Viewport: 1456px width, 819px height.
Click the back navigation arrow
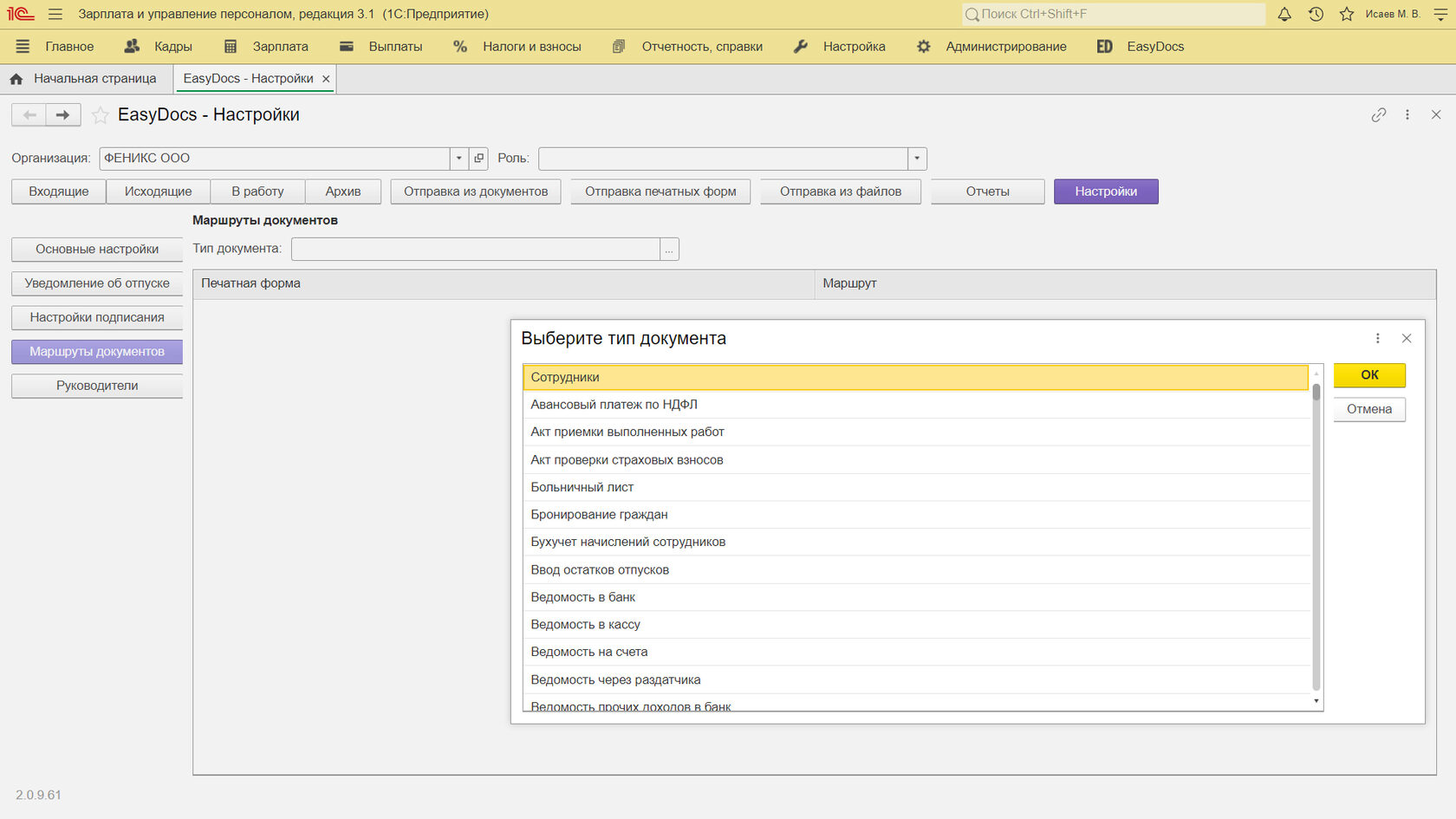(29, 115)
